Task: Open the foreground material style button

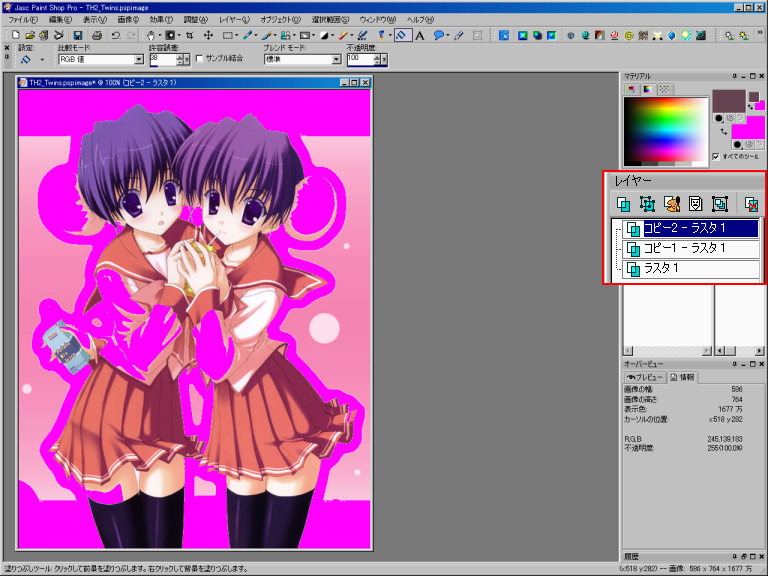Action: pos(719,118)
